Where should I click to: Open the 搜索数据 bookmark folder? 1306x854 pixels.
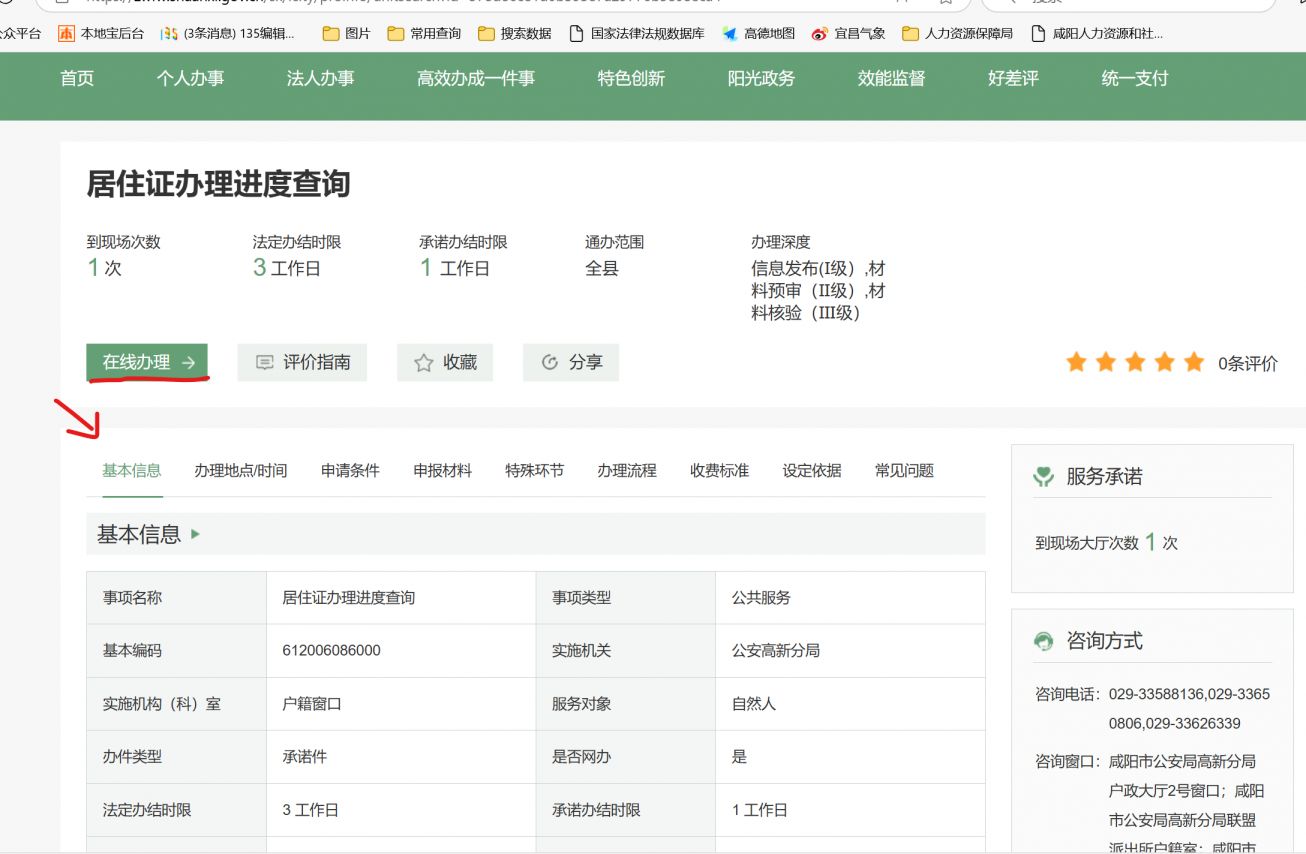point(515,33)
